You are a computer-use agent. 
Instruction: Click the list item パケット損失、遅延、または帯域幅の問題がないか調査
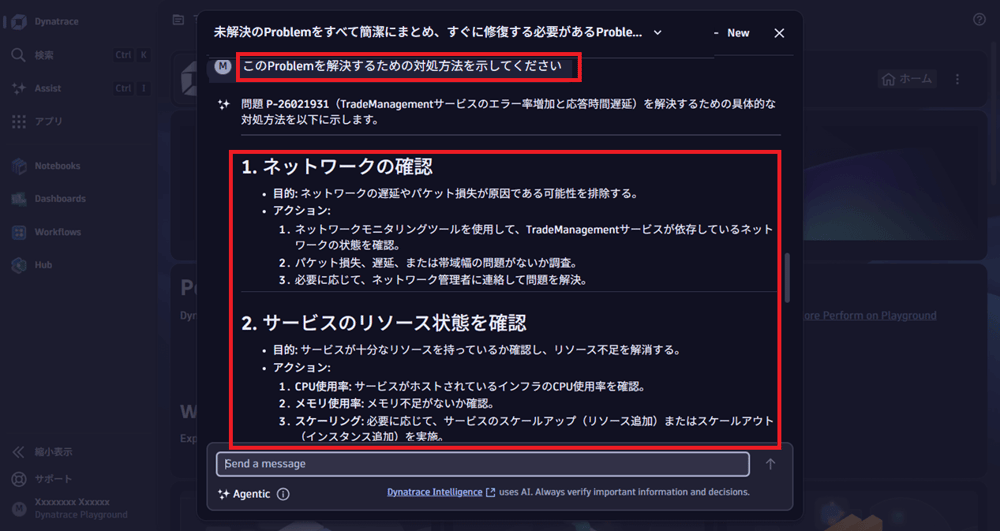[437, 263]
